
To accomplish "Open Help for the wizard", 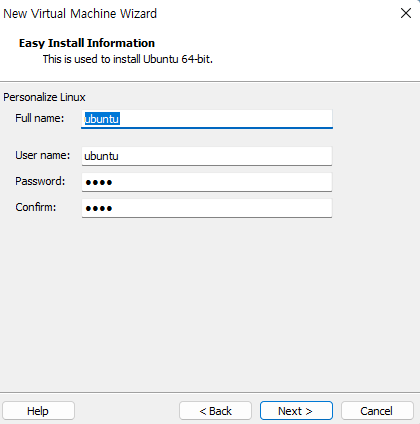I will 38,411.
